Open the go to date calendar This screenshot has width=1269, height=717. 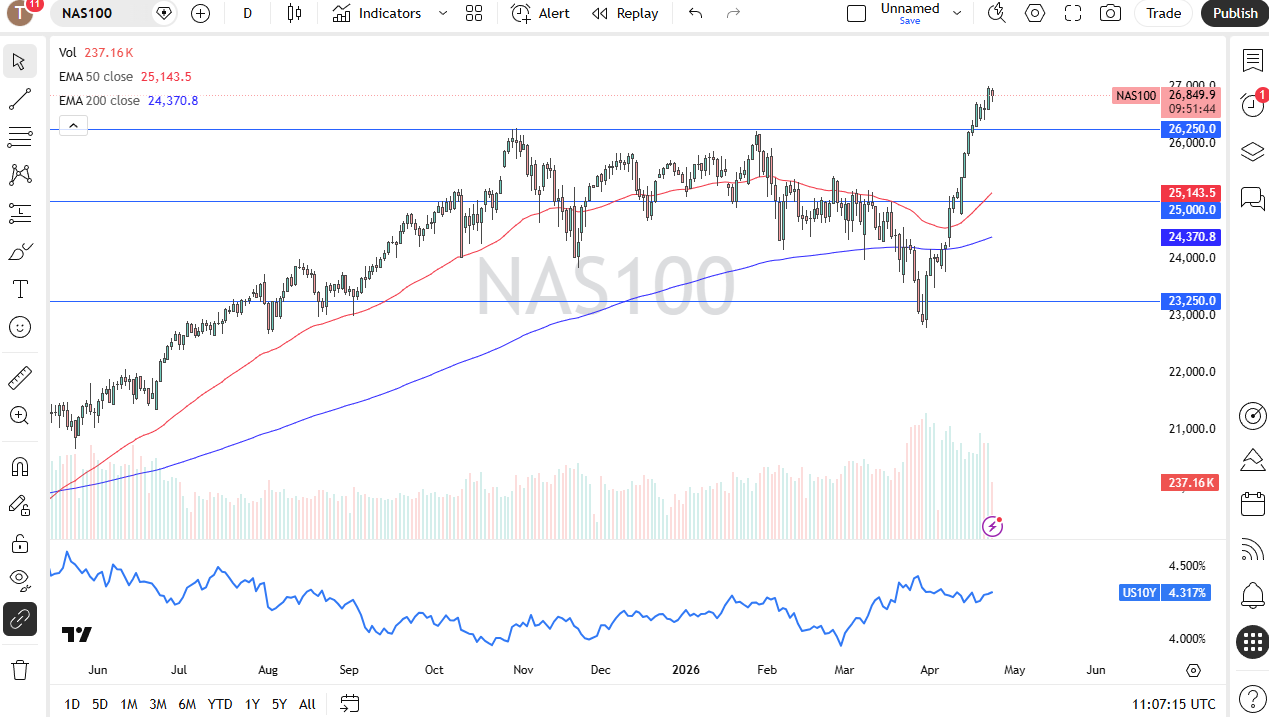point(349,704)
